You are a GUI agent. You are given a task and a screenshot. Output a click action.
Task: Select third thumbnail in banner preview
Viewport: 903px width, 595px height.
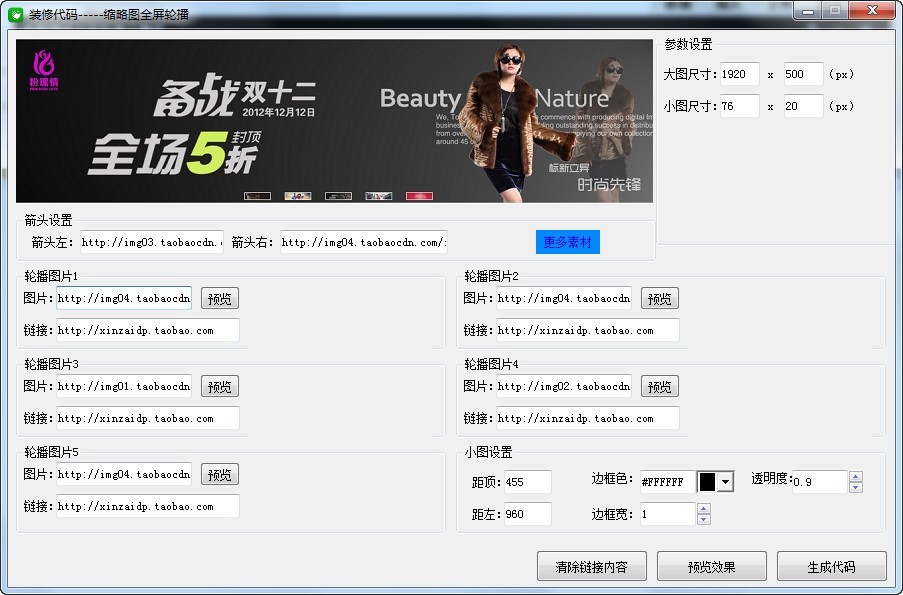click(338, 196)
